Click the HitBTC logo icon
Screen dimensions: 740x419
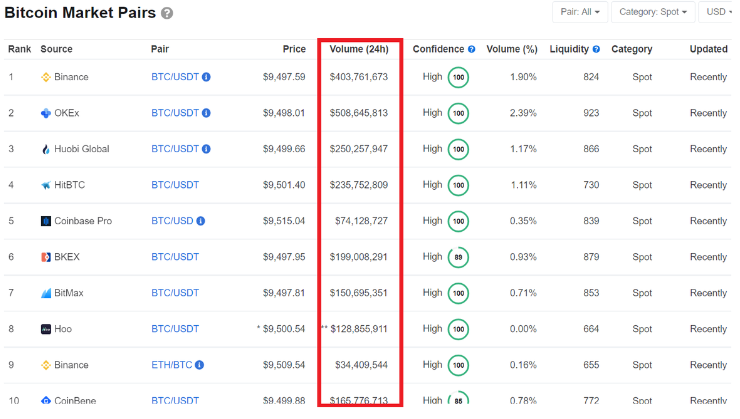46,185
